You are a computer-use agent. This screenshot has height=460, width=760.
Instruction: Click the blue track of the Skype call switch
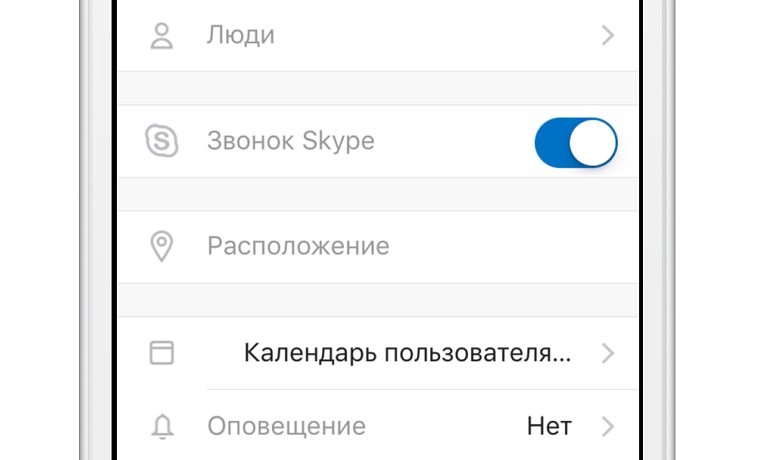click(553, 142)
